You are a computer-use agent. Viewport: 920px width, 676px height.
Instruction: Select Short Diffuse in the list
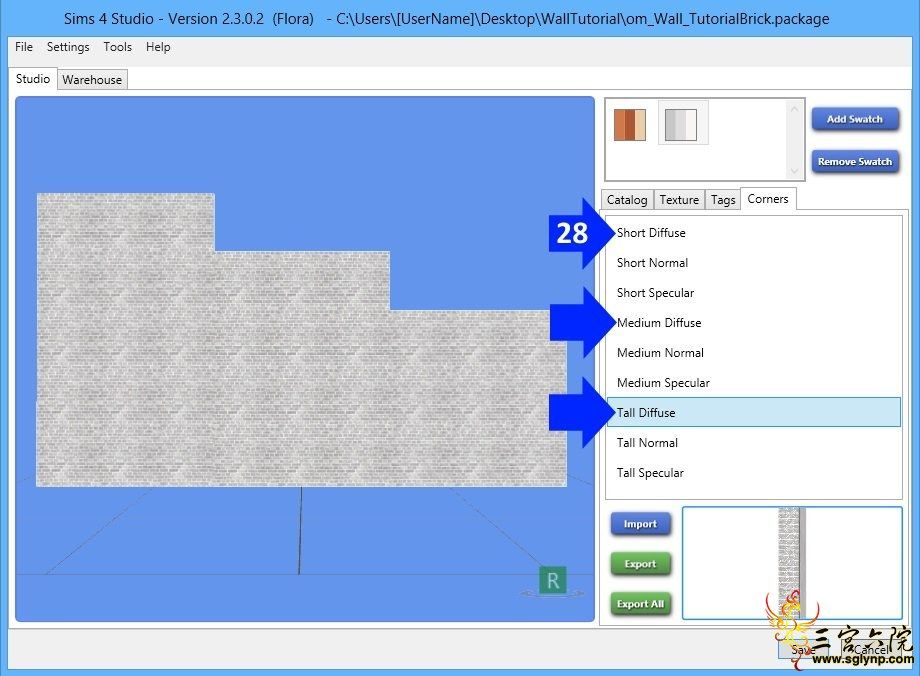pyautogui.click(x=753, y=233)
